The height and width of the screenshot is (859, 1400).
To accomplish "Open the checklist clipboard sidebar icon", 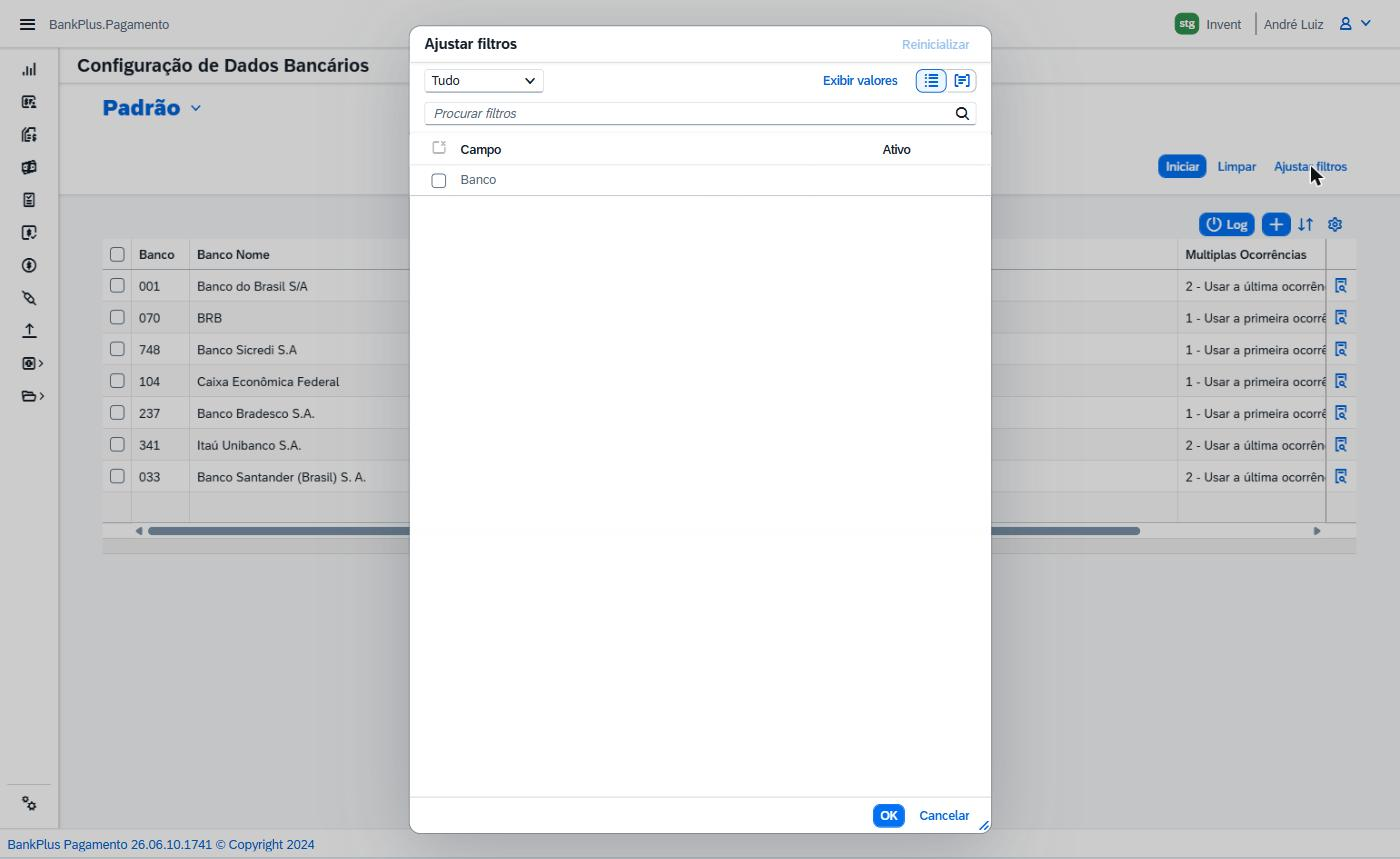I will pyautogui.click(x=29, y=200).
